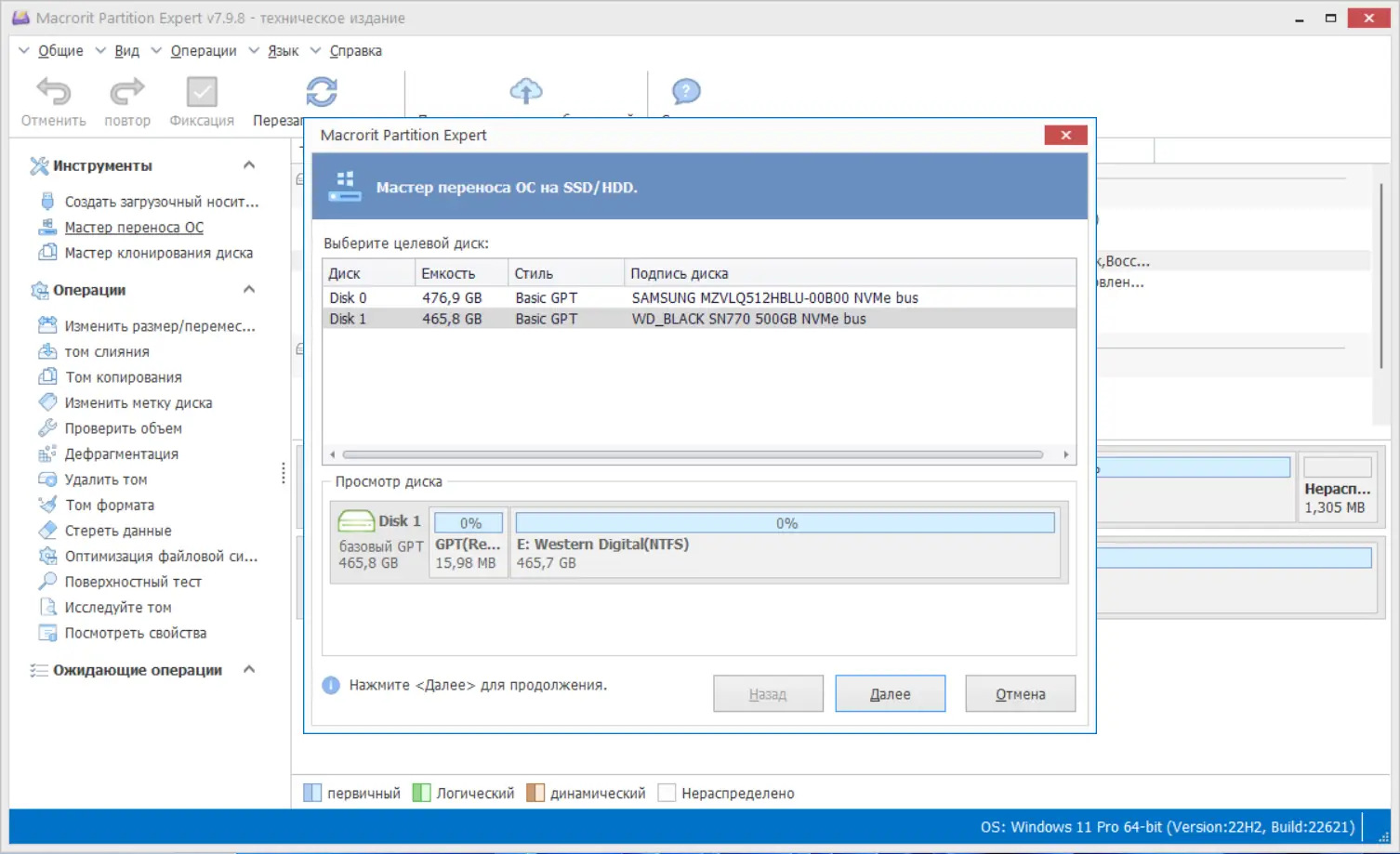This screenshot has height=854, width=1400.
Task: Click the Логический green legend swatch
Action: tap(421, 793)
